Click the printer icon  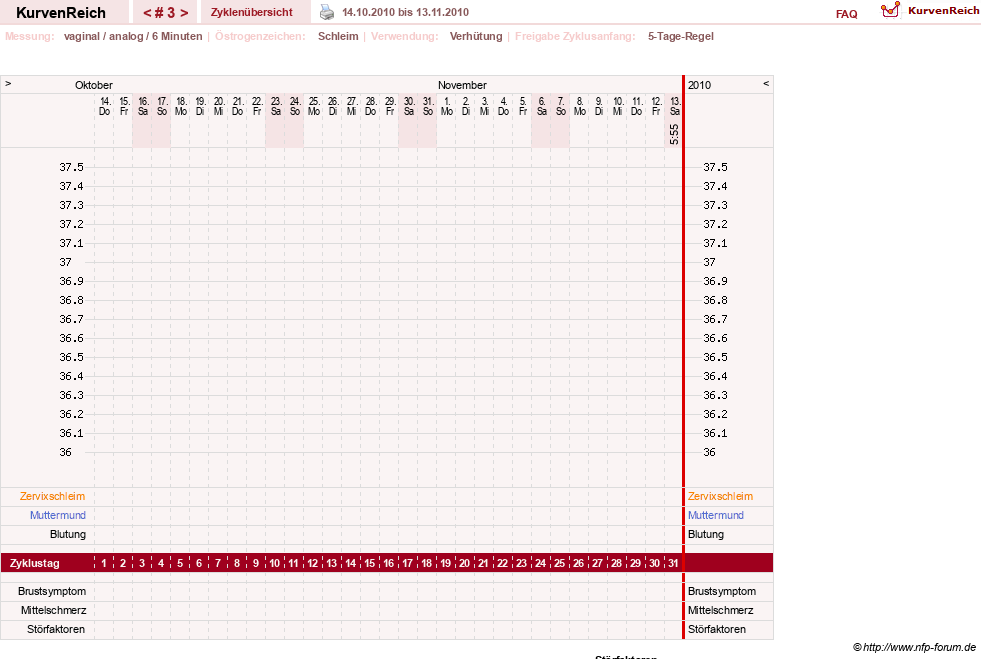coord(327,12)
